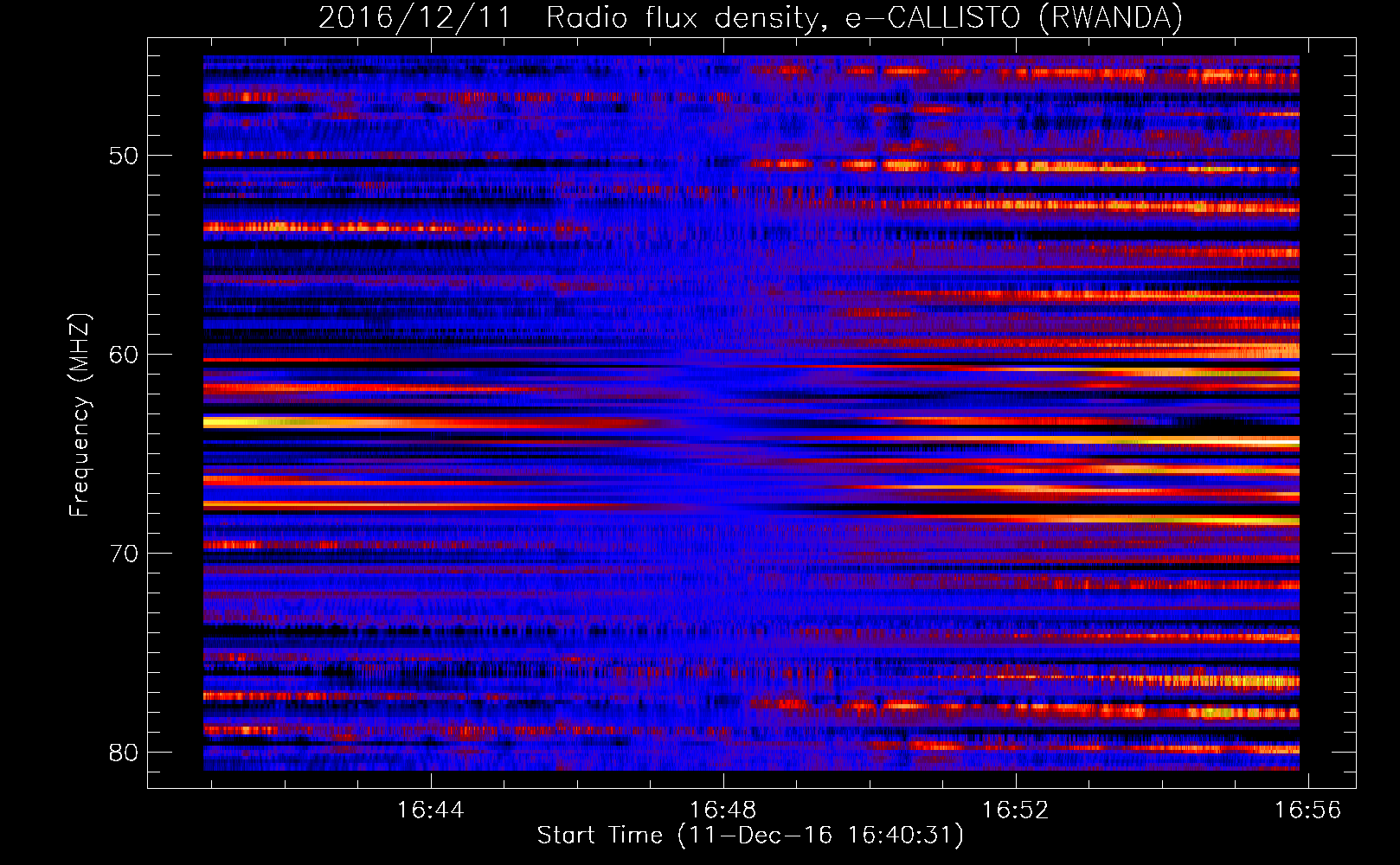The image size is (1400, 865).
Task: Click the x-axis label "Start Time (11-Dec-16 16:40:31)"
Action: pos(750,836)
